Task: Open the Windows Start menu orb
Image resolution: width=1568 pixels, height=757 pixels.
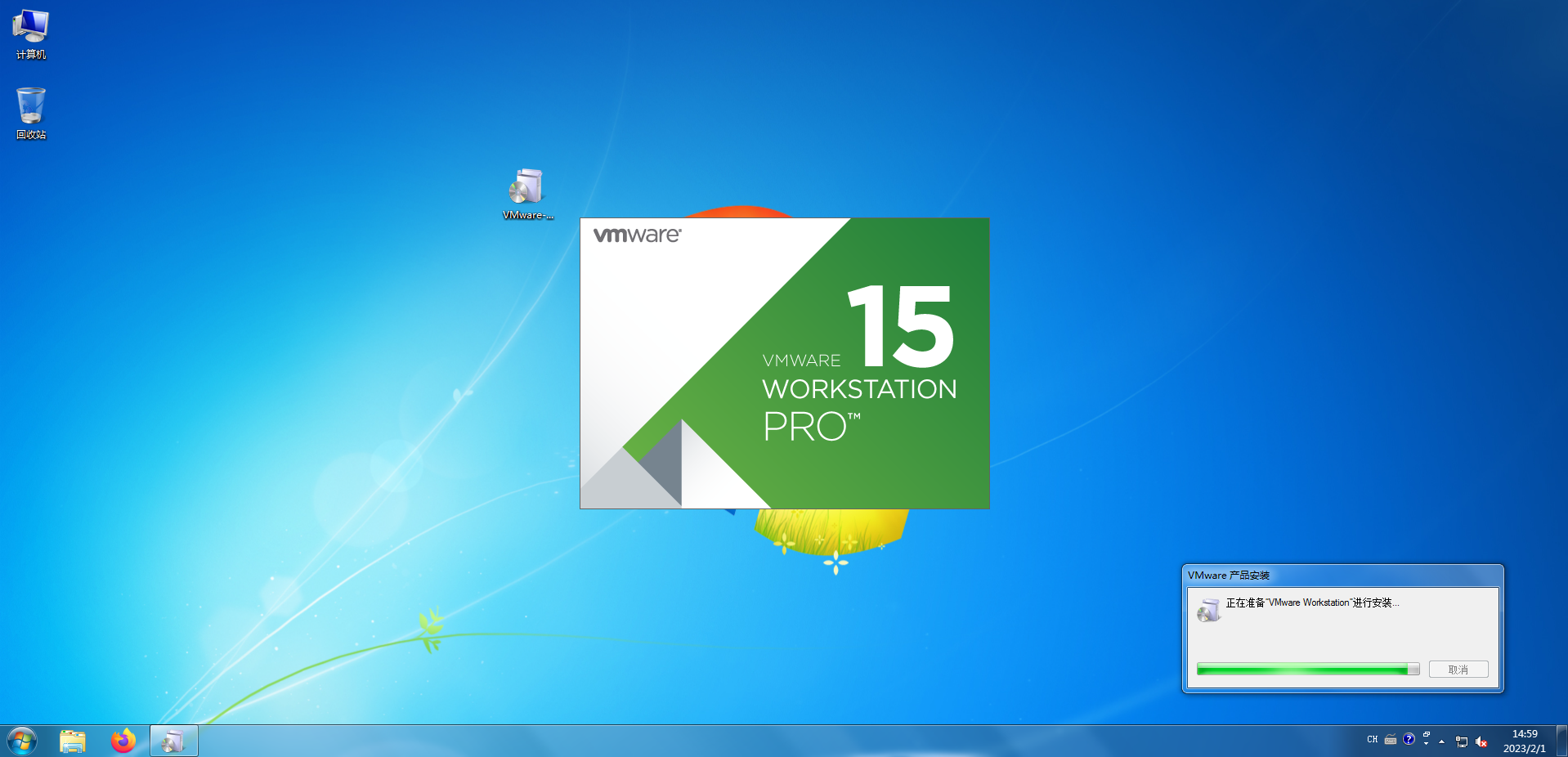Action: pos(22,741)
